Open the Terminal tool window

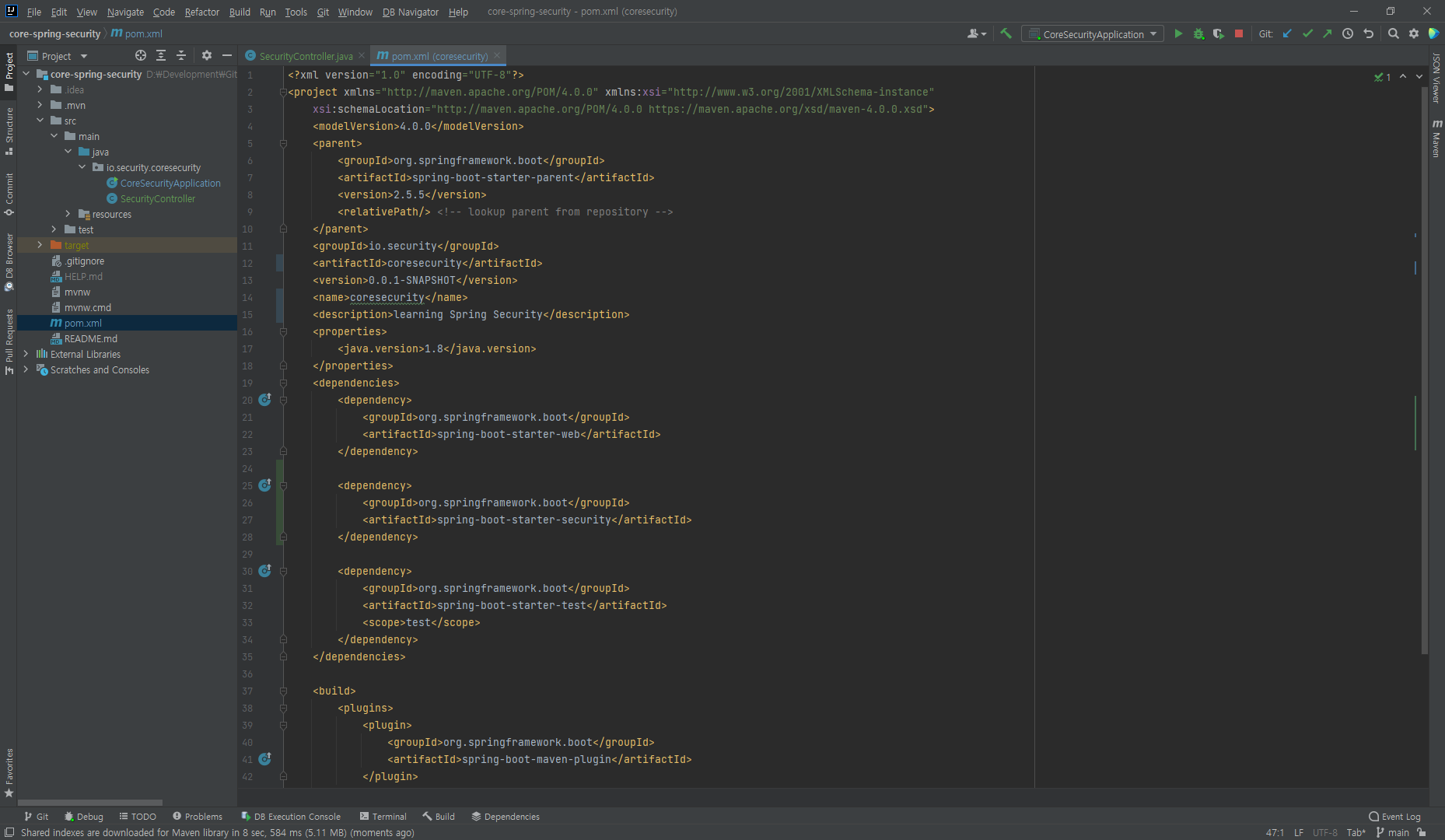[383, 817]
